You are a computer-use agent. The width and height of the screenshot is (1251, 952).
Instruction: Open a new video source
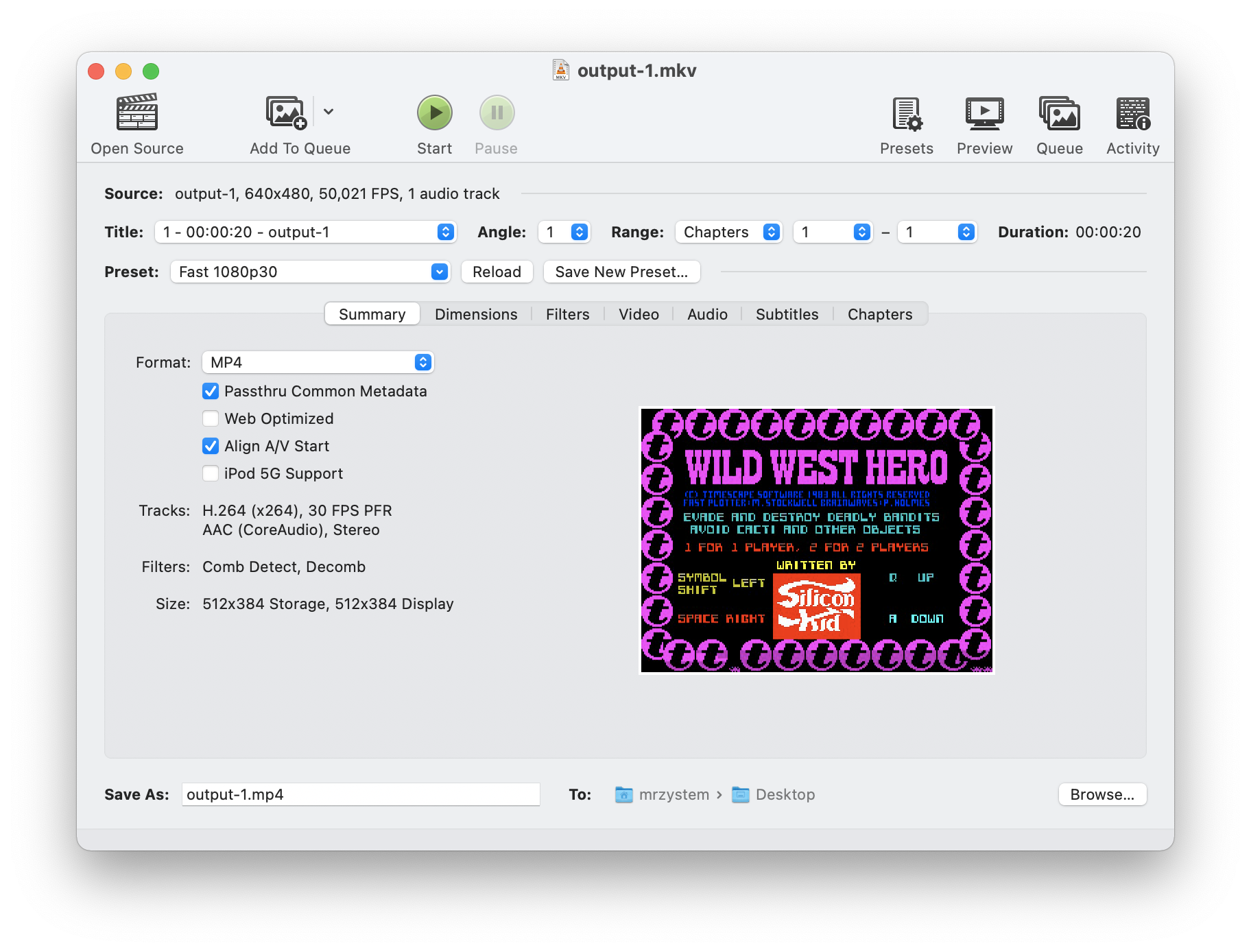pyautogui.click(x=136, y=123)
